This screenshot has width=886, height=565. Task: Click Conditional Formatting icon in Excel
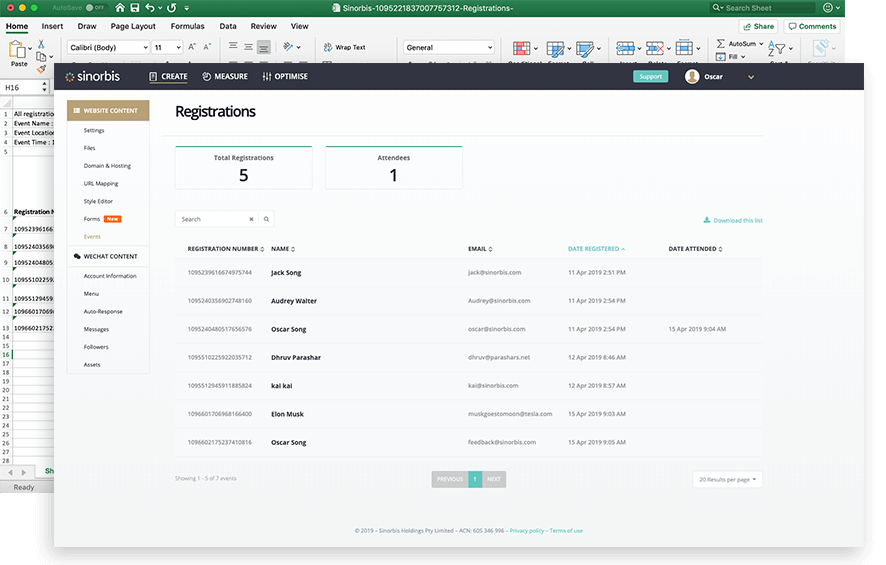tap(522, 49)
